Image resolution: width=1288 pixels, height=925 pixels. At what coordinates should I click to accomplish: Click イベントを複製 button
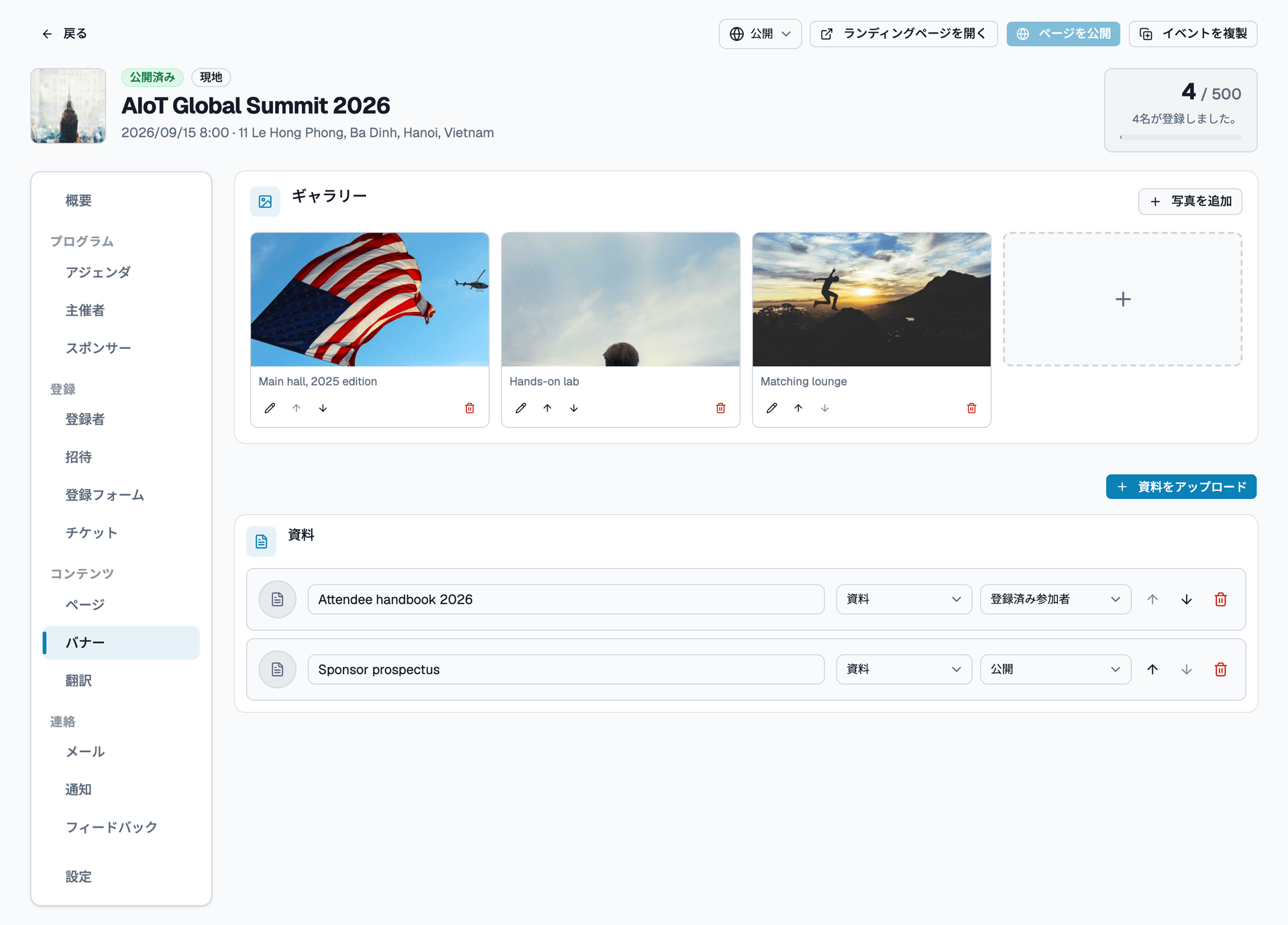point(1193,34)
